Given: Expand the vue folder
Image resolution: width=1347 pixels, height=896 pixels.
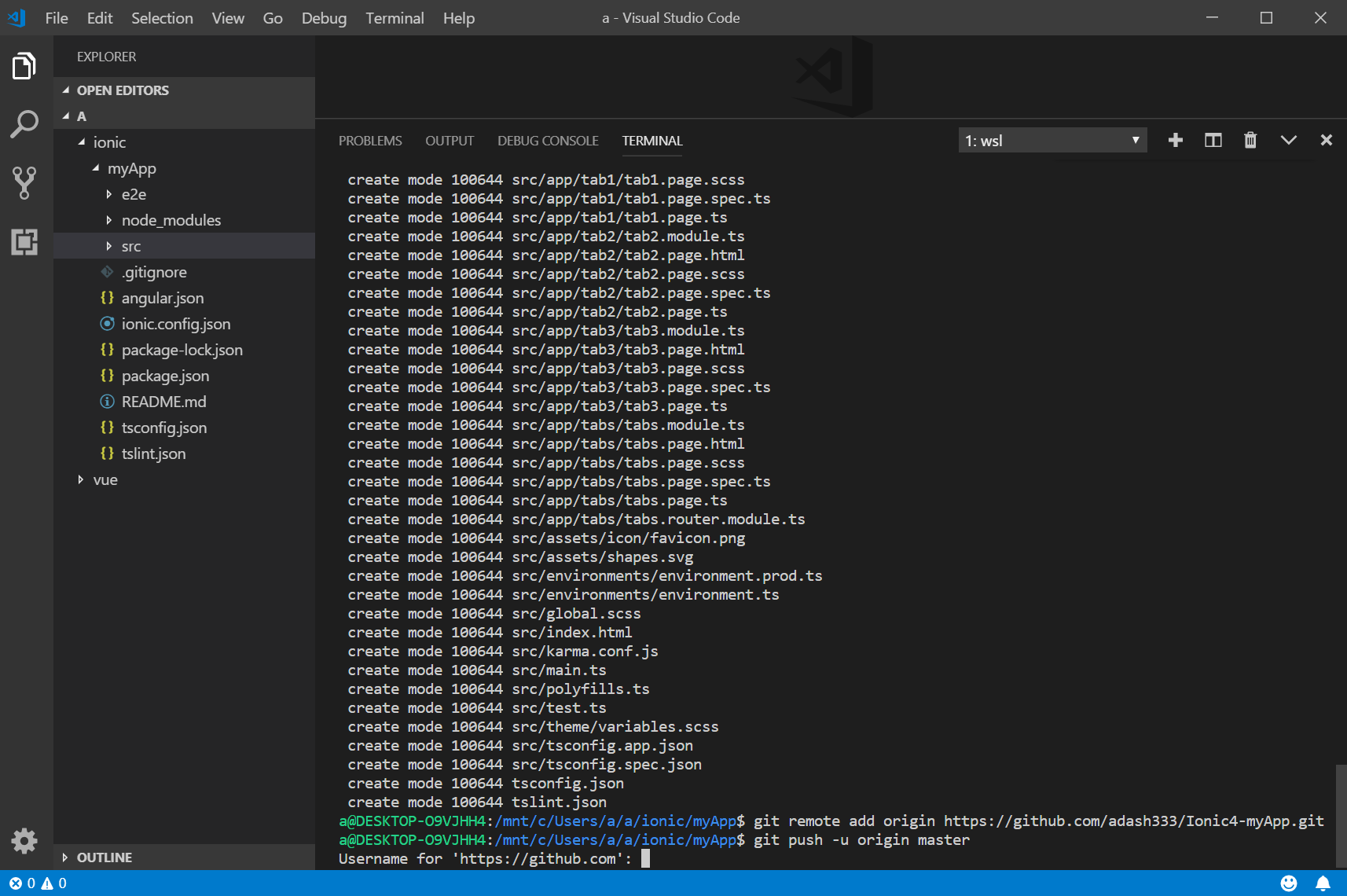Looking at the screenshot, I should 105,479.
